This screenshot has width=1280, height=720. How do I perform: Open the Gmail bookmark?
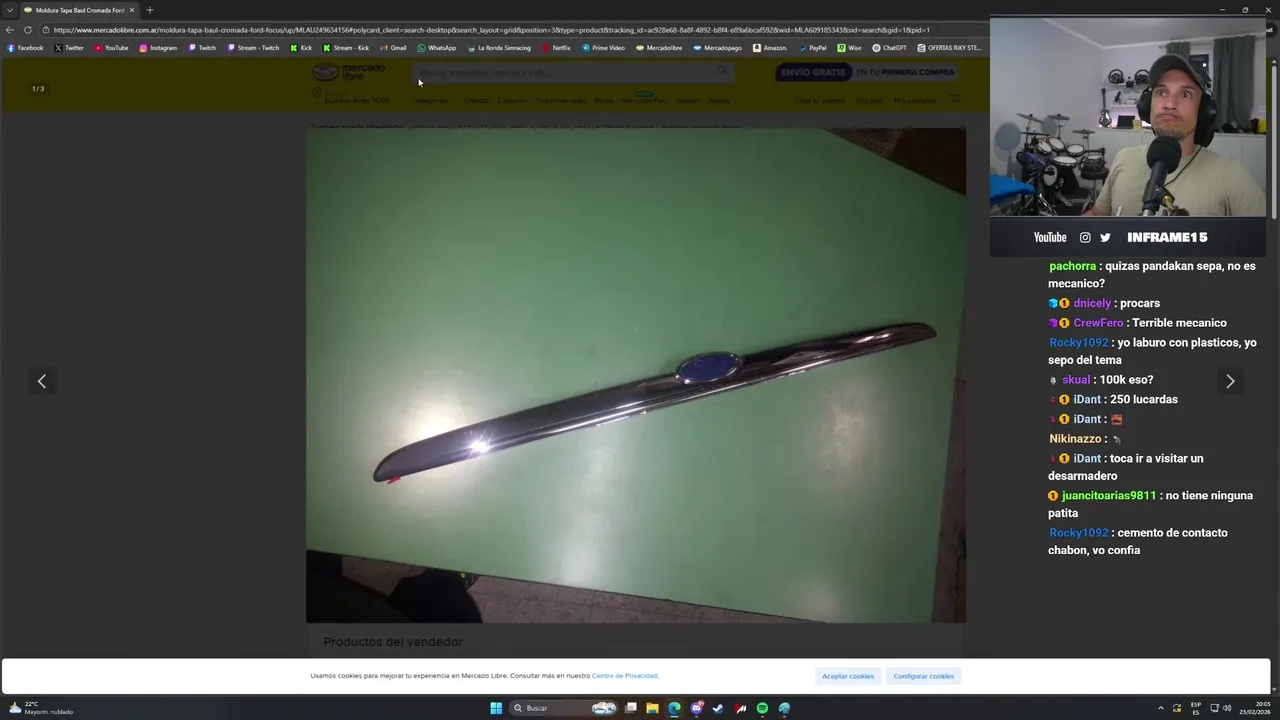point(393,48)
